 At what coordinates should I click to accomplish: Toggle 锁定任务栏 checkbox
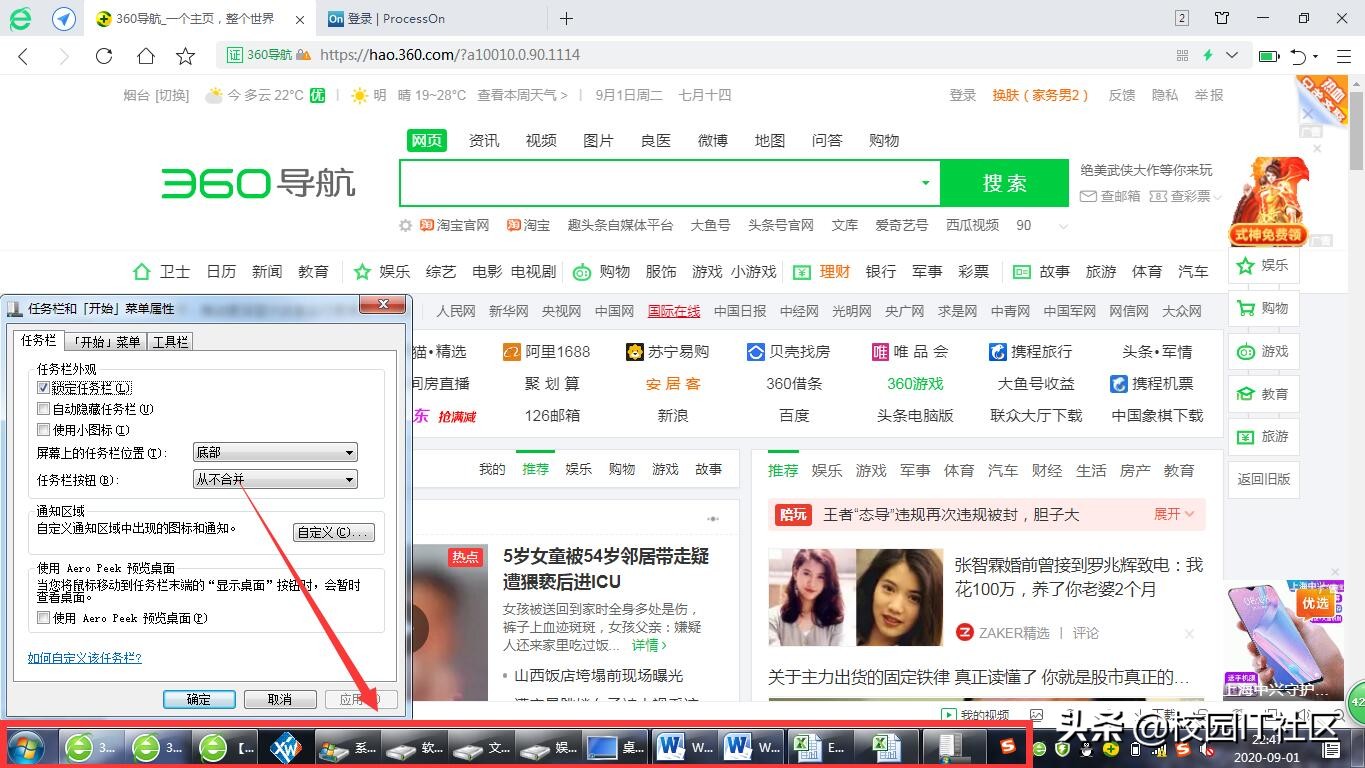tap(43, 387)
